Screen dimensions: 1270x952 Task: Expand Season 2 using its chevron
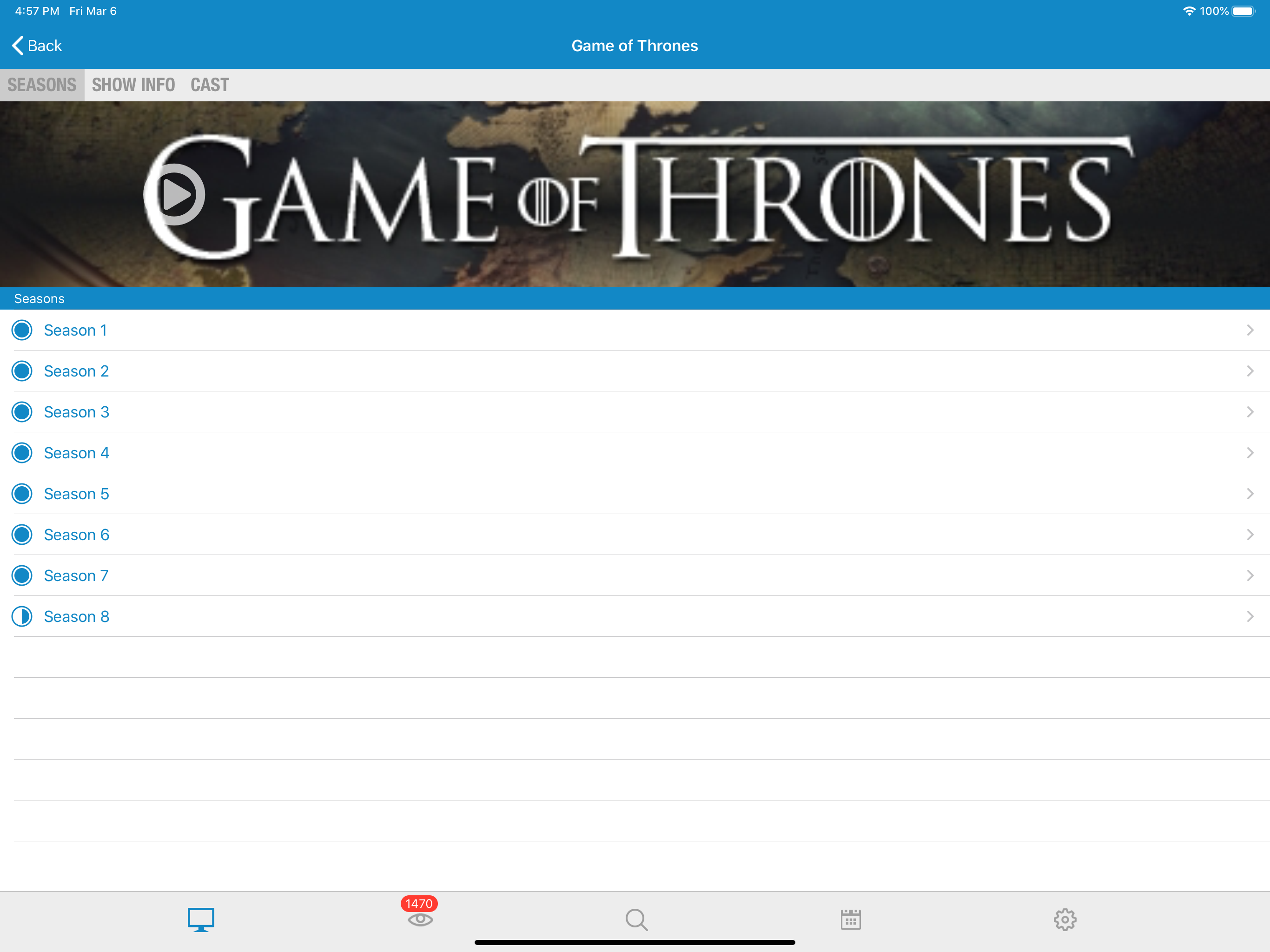point(1250,371)
